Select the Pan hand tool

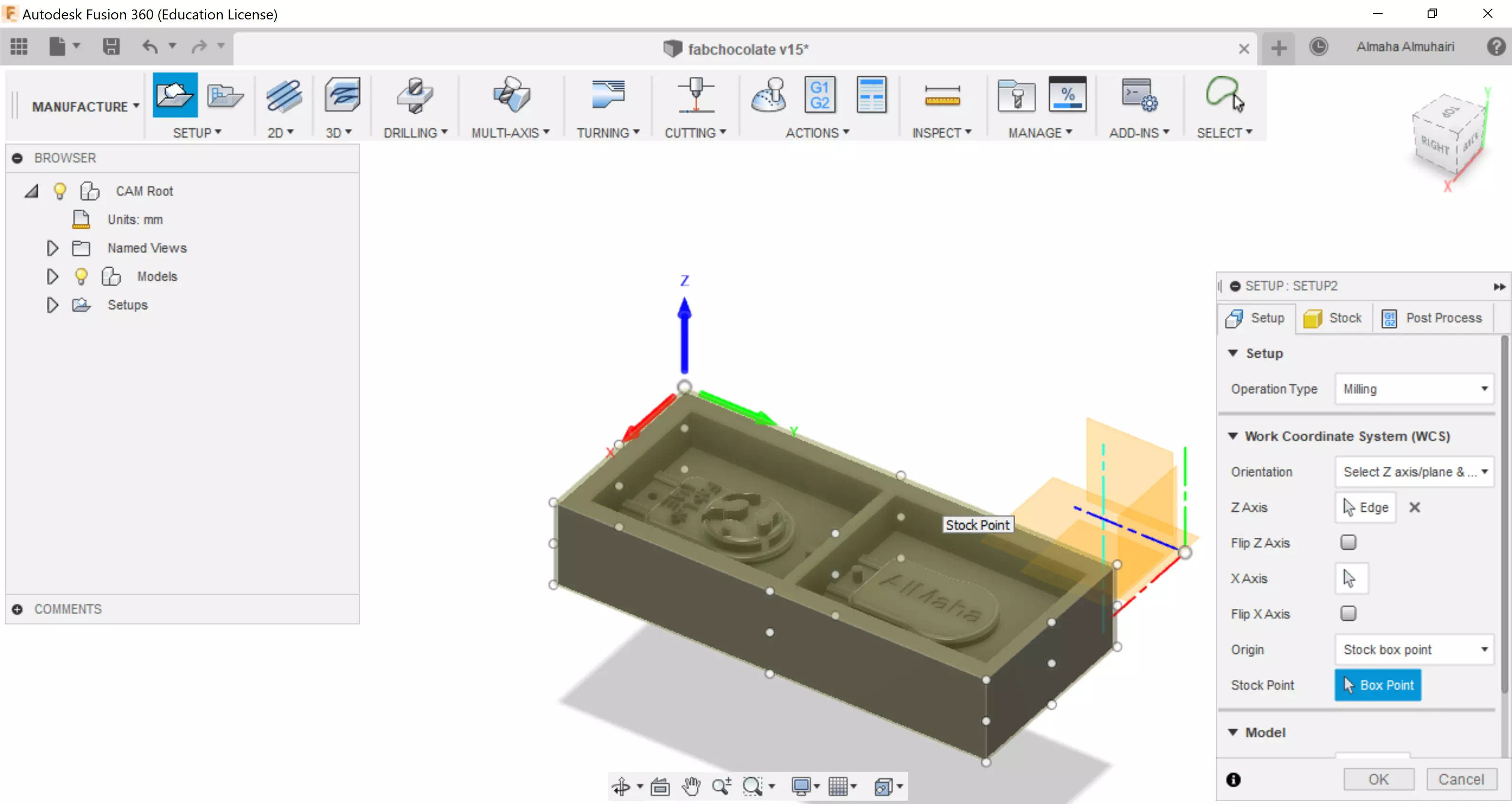(691, 786)
